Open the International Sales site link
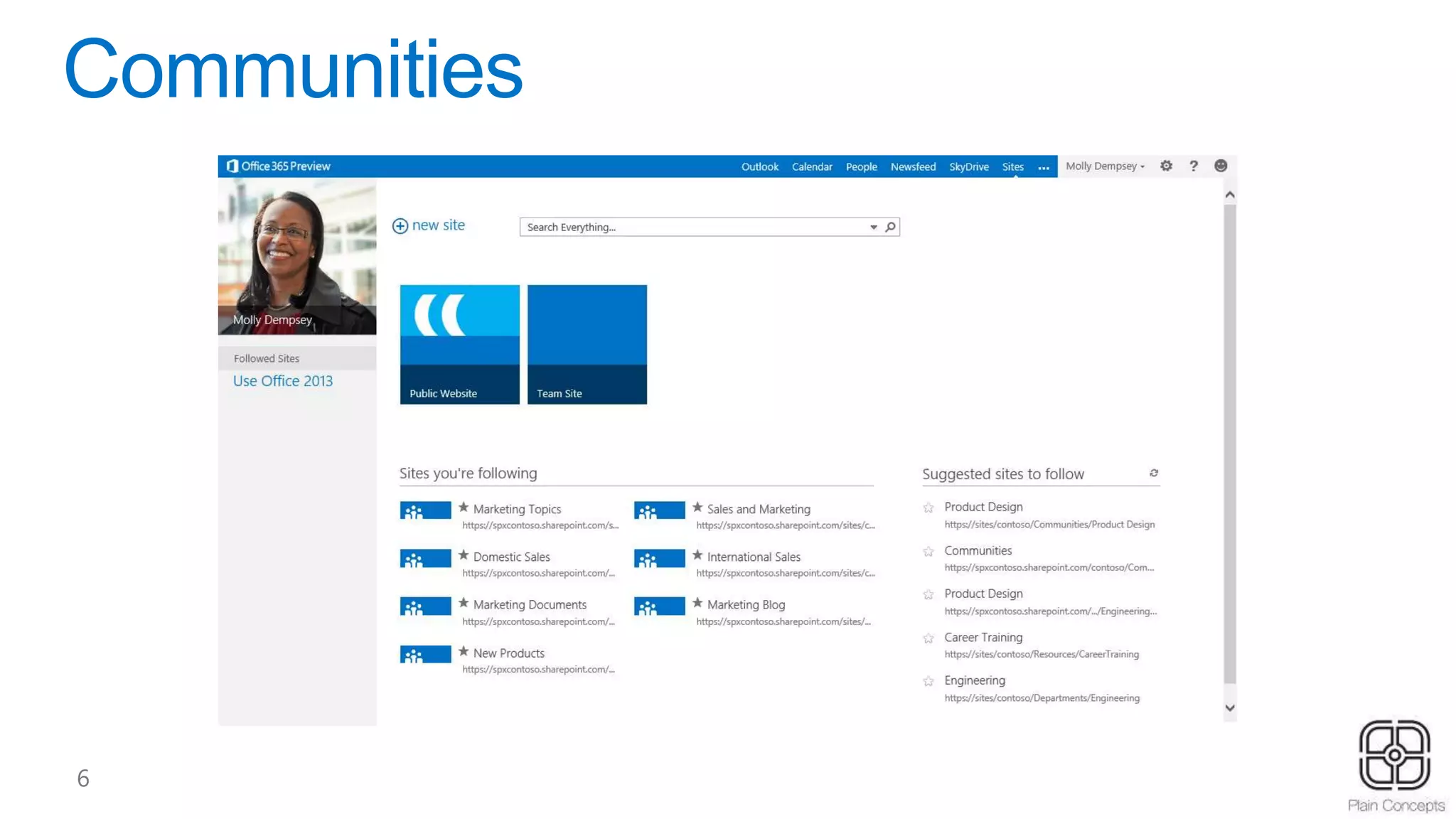Screen dimensions: 1456x819 coord(753,557)
